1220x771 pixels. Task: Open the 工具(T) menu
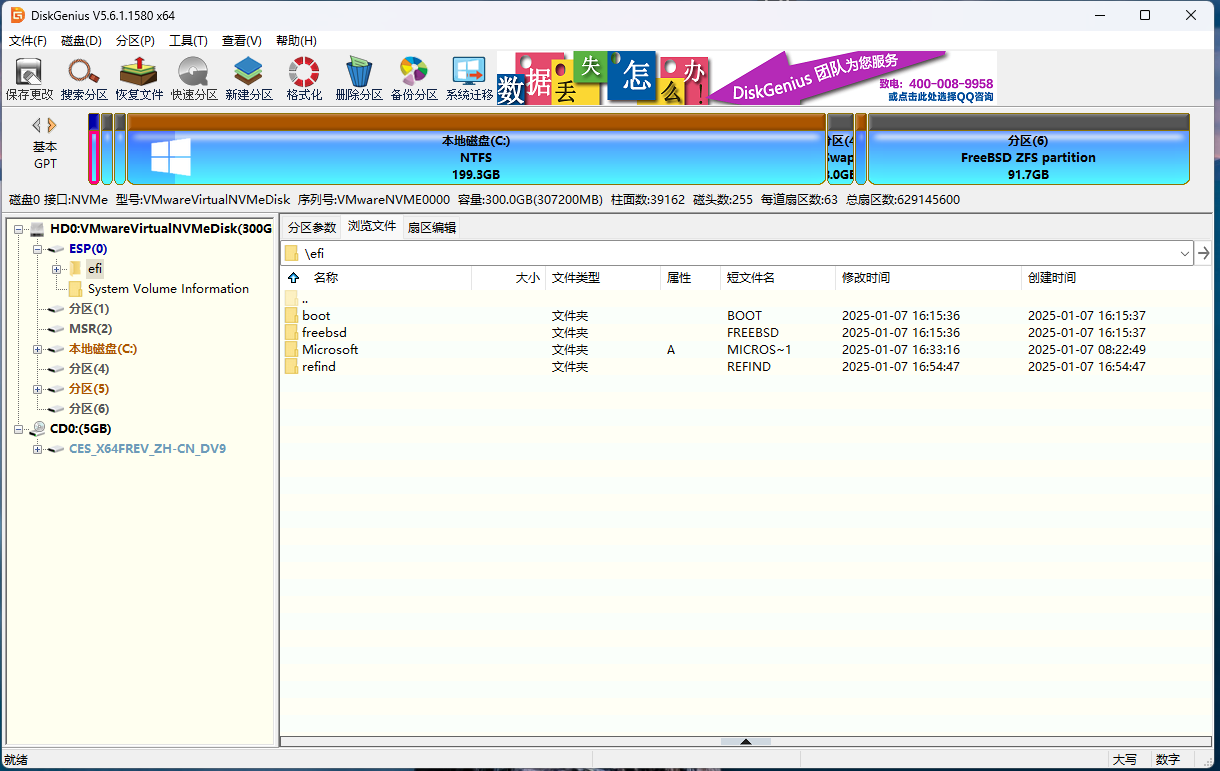point(188,41)
